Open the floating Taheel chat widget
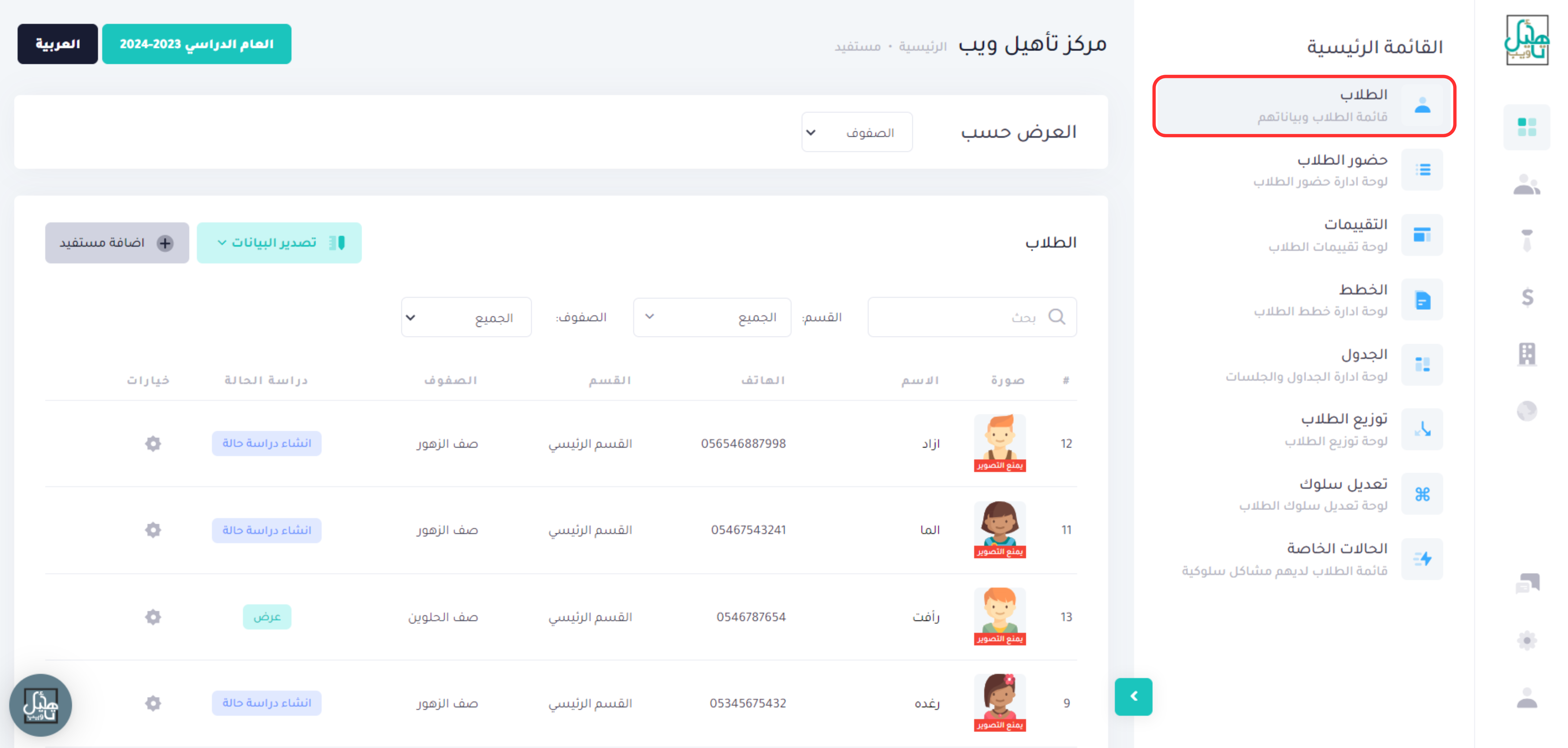The width and height of the screenshot is (1568, 748). (x=41, y=705)
